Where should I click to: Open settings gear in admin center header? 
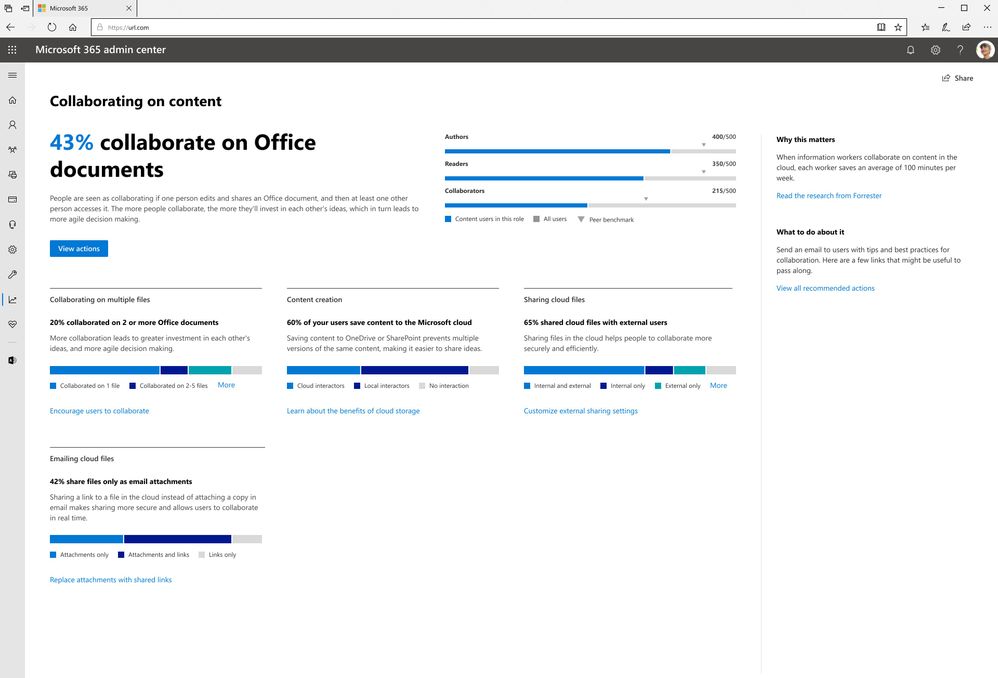pyautogui.click(x=935, y=50)
